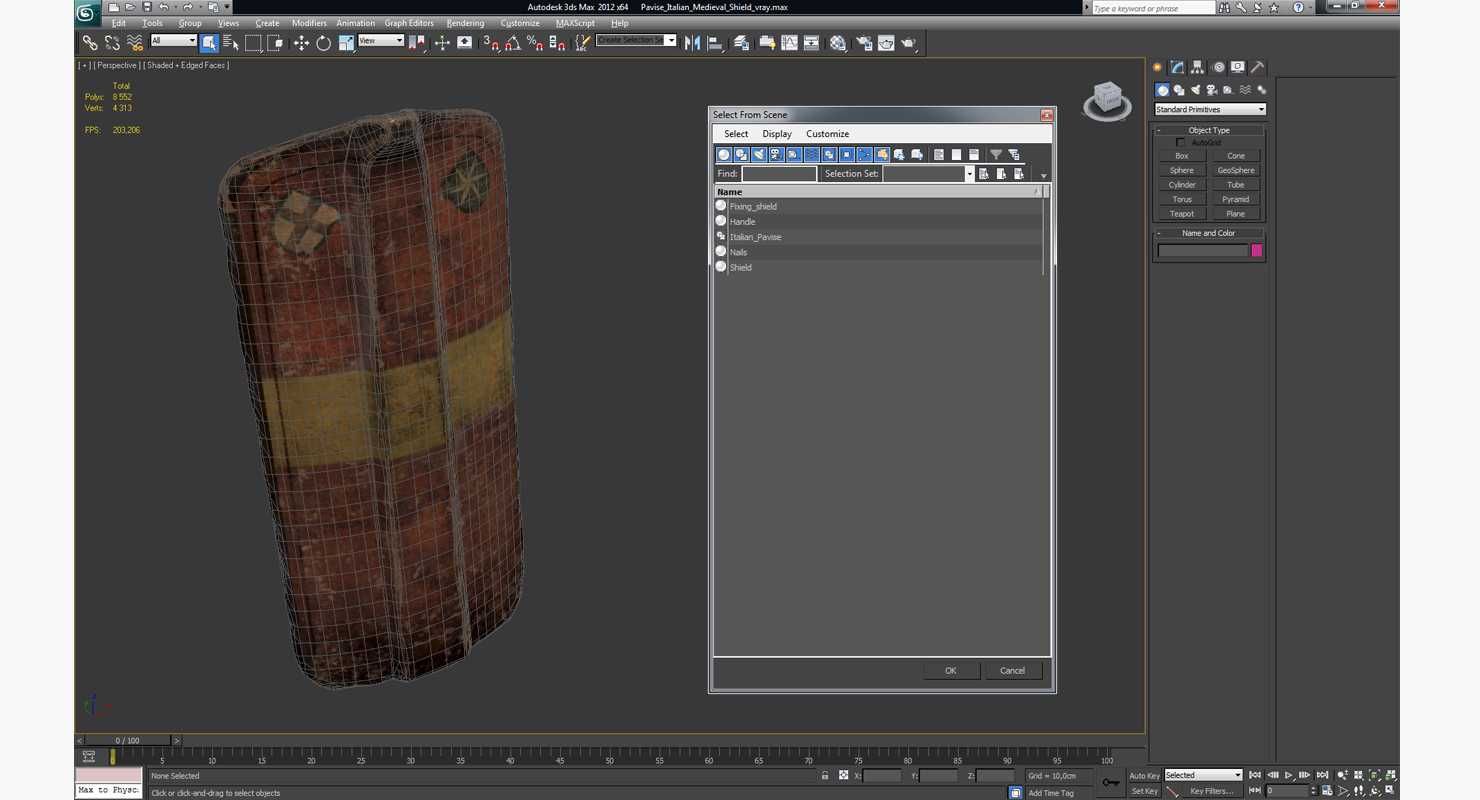This screenshot has height=800, width=1480.
Task: Toggle Display Helpers filter in dialog
Action: (794, 154)
